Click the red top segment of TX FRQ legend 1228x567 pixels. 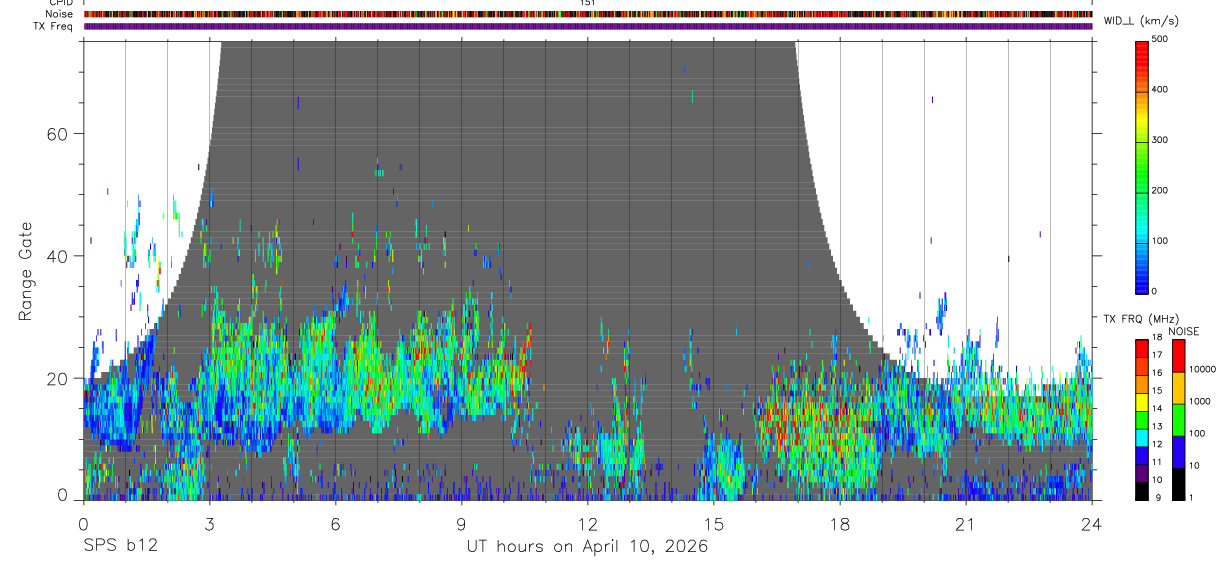[x=1142, y=349]
